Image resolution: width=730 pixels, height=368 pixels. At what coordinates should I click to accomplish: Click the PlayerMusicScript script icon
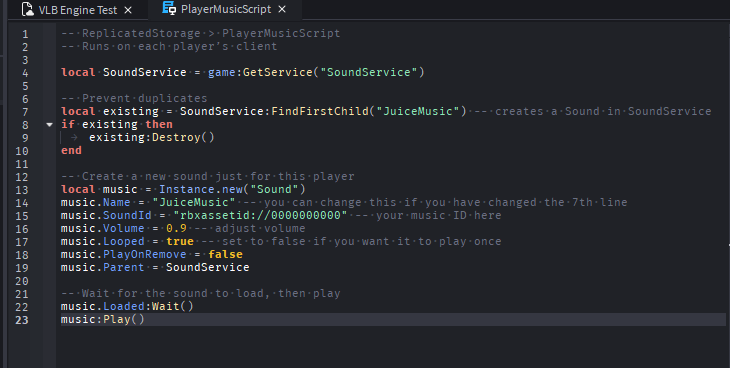tap(169, 8)
